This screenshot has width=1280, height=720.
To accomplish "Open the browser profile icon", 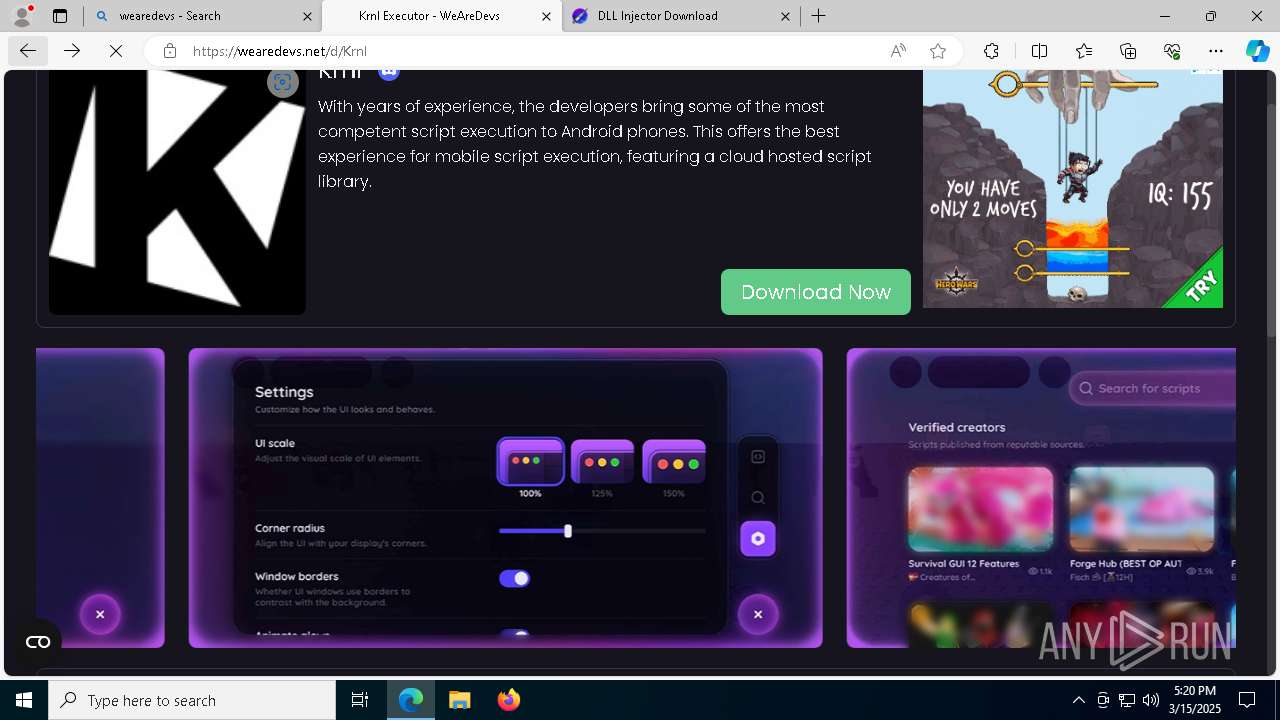I will (22, 16).
